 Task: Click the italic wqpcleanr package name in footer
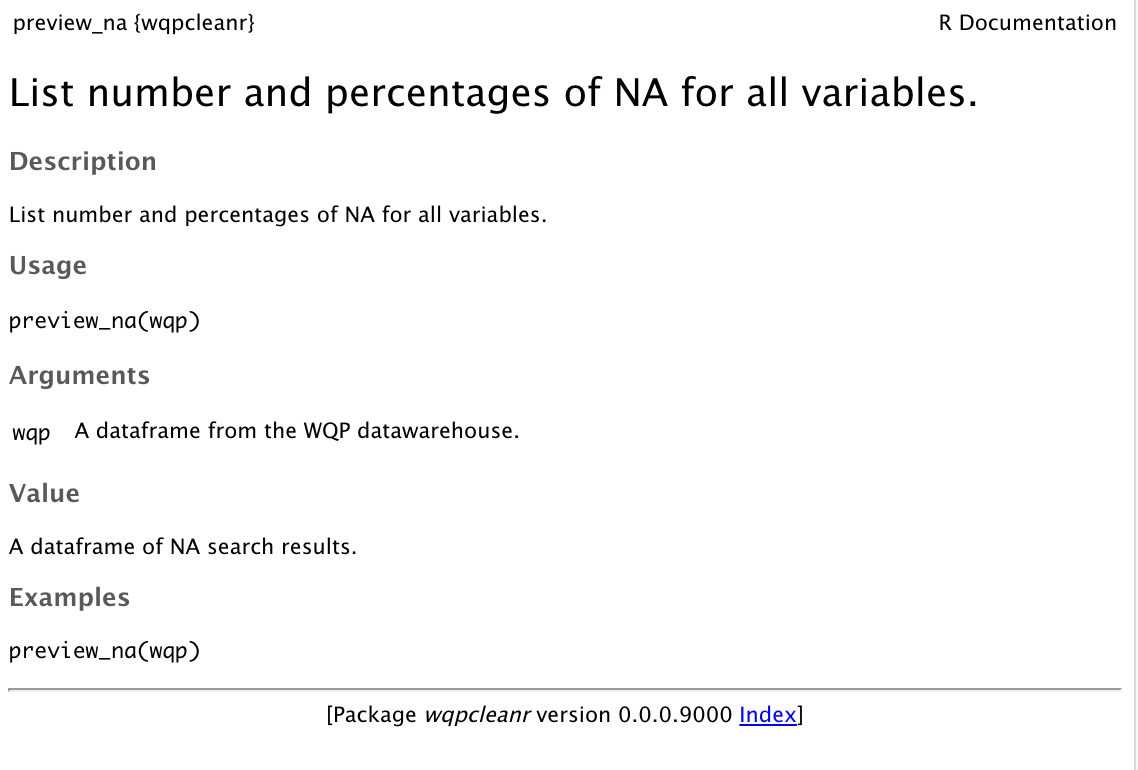[477, 716]
